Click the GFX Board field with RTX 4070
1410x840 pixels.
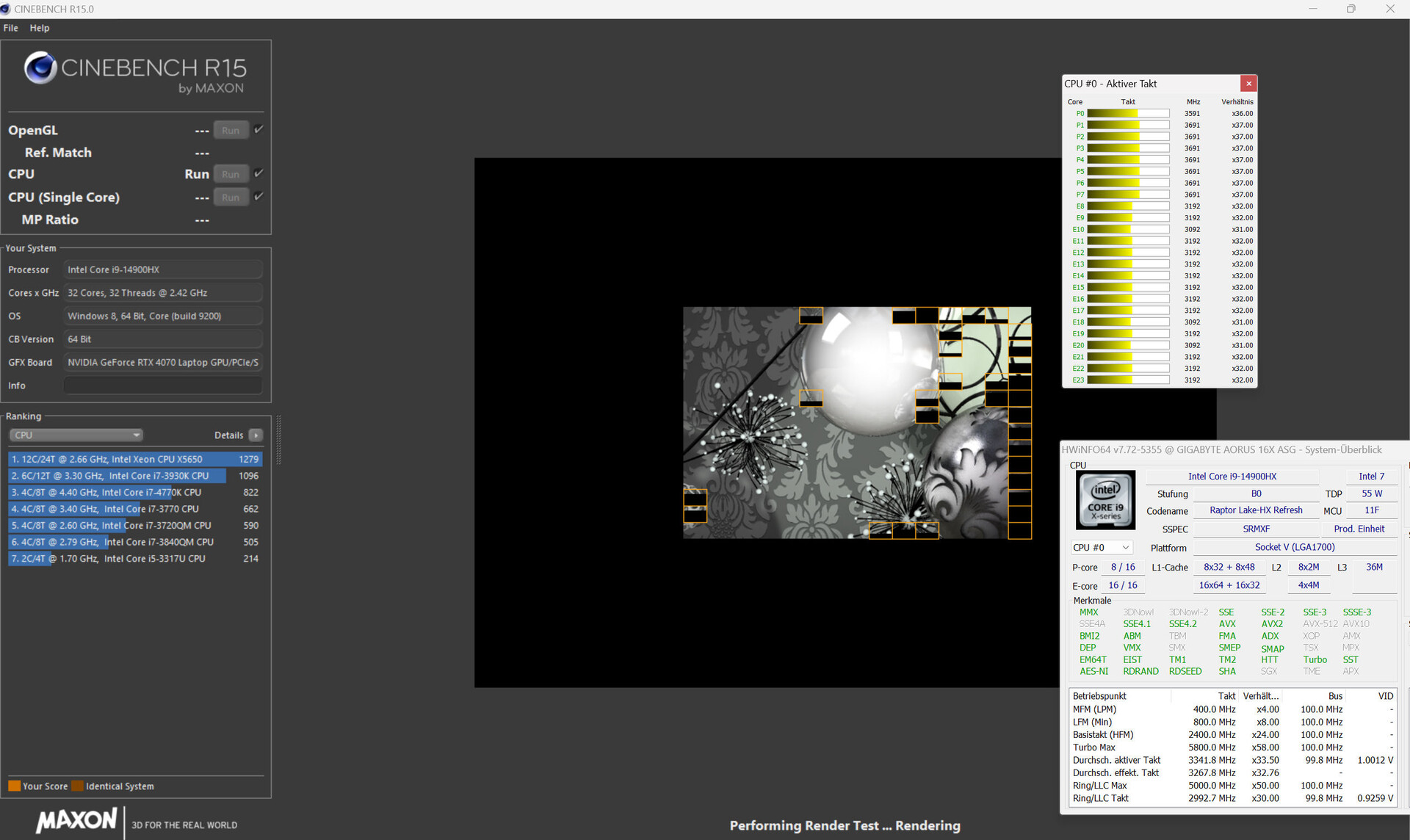click(x=163, y=363)
